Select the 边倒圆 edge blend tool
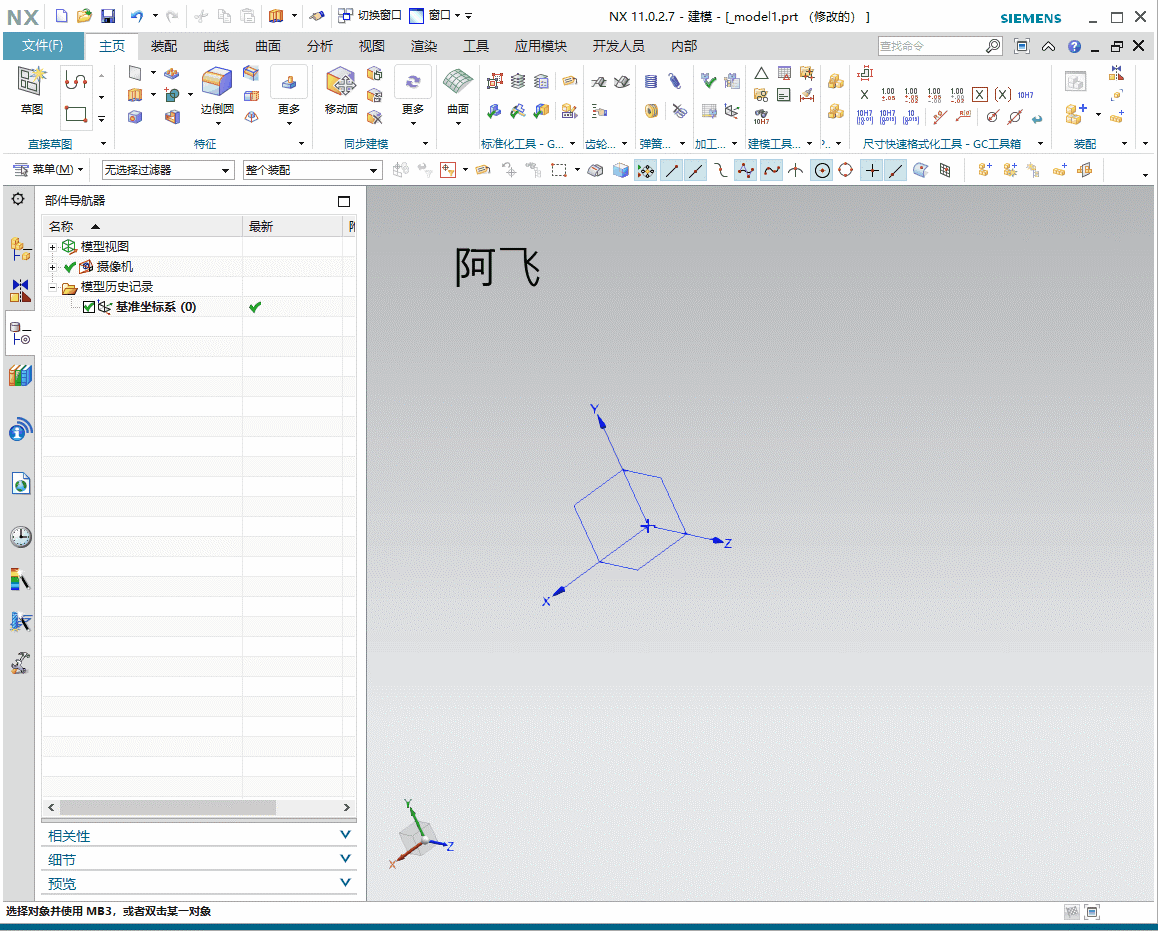1158x931 pixels. tap(217, 90)
